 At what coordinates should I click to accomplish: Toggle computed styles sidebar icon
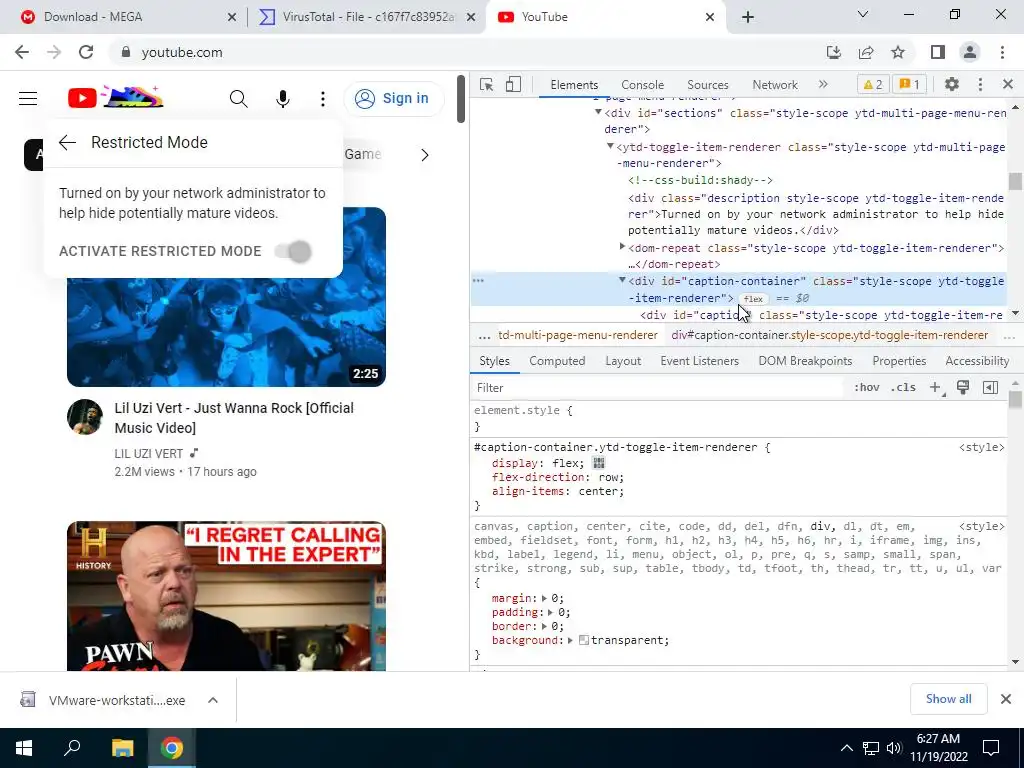(x=990, y=388)
